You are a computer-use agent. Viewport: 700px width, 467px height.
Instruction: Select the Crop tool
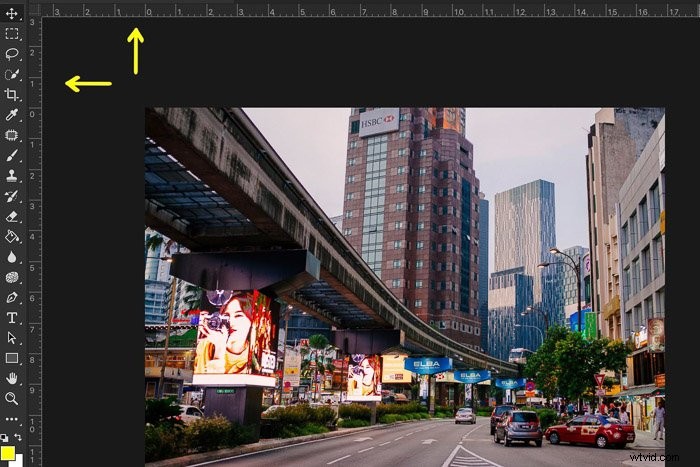point(12,94)
